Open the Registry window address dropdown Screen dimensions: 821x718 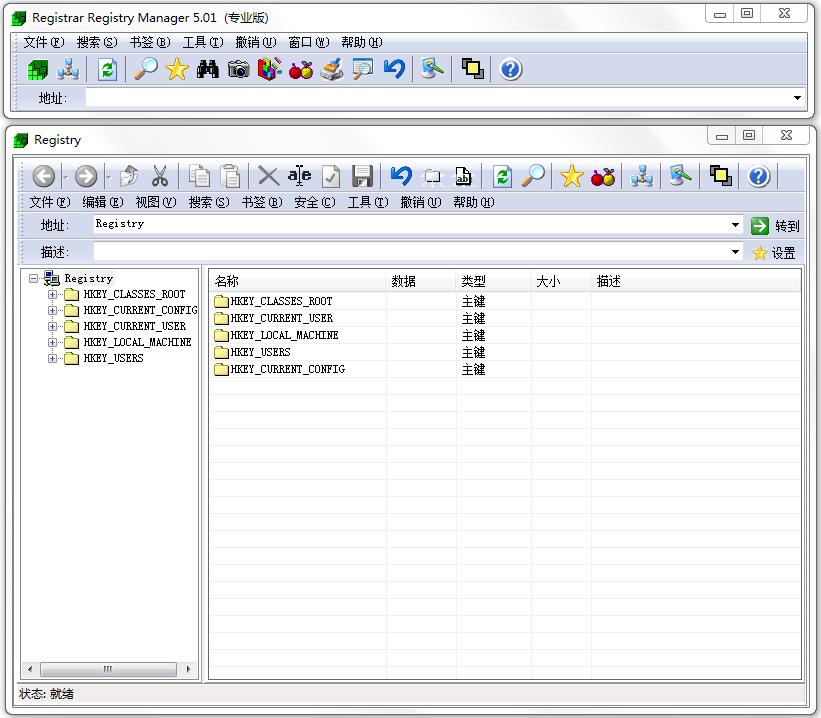point(735,226)
